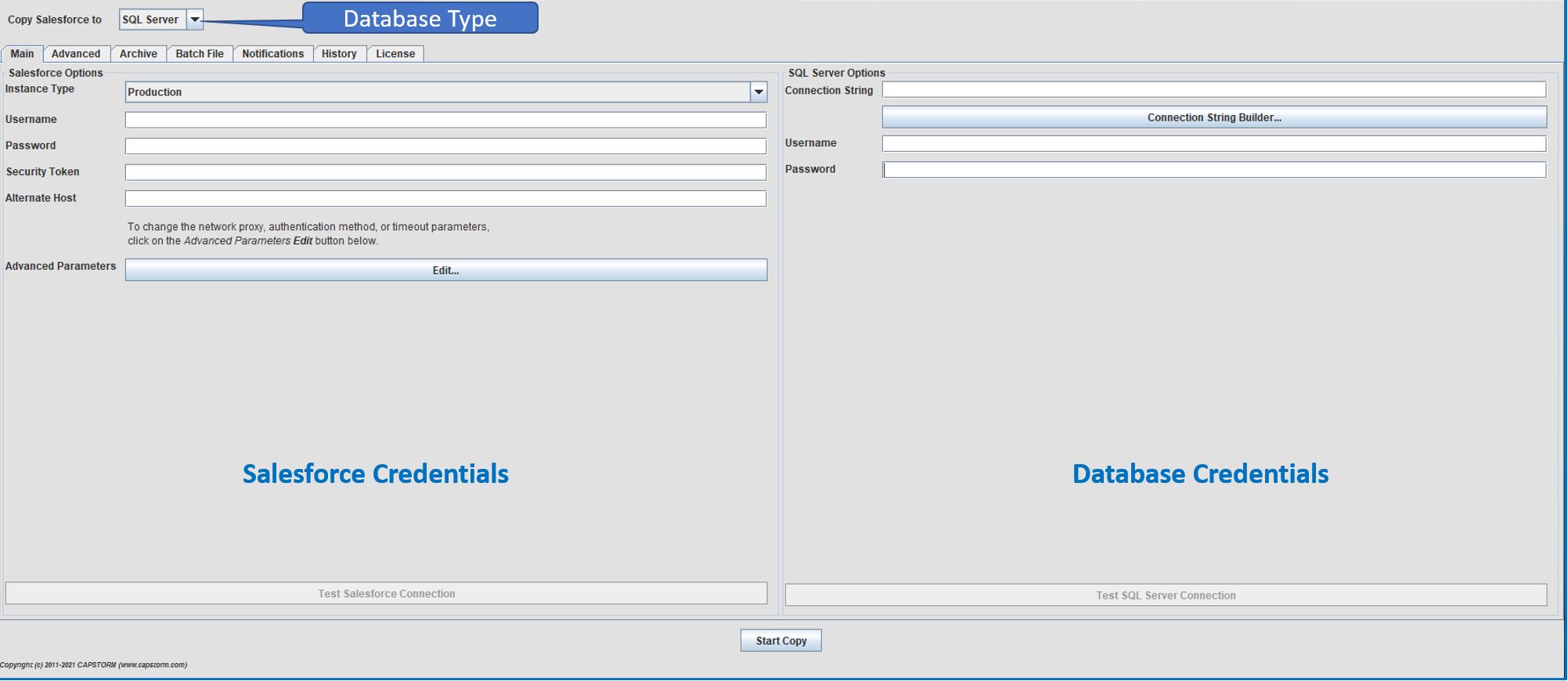The width and height of the screenshot is (1568, 681).
Task: Click the CAPSTORM copyright text
Action: tap(93, 665)
